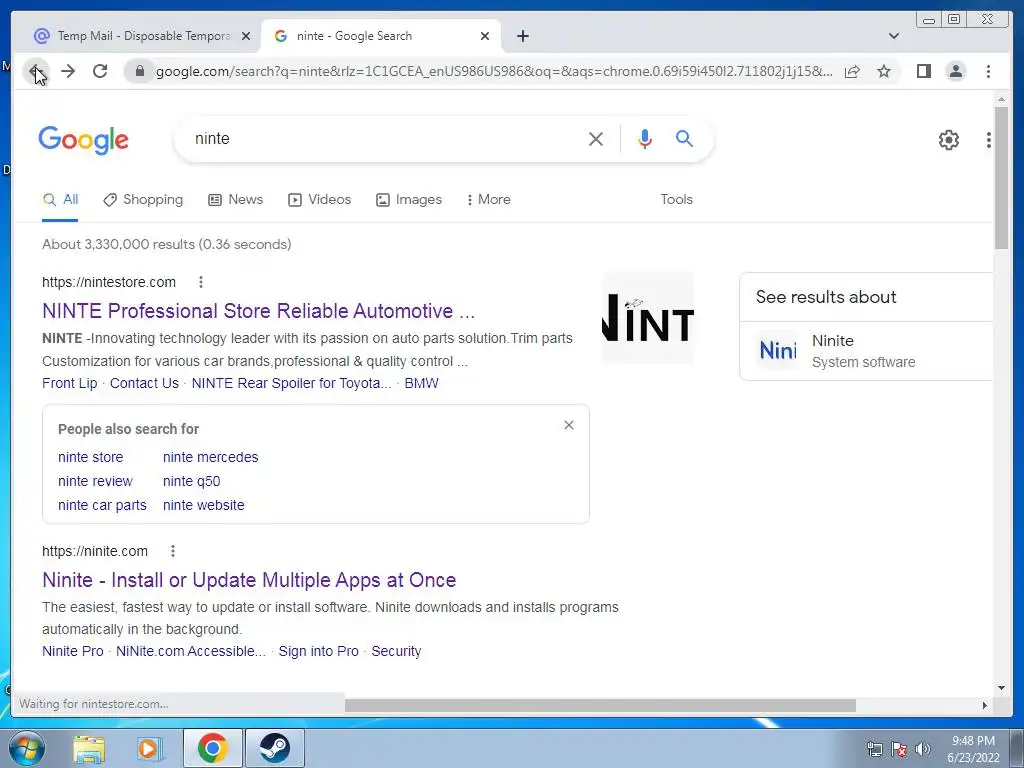The image size is (1024, 768).
Task: Open Google quick settings gear
Action: pyautogui.click(x=948, y=140)
